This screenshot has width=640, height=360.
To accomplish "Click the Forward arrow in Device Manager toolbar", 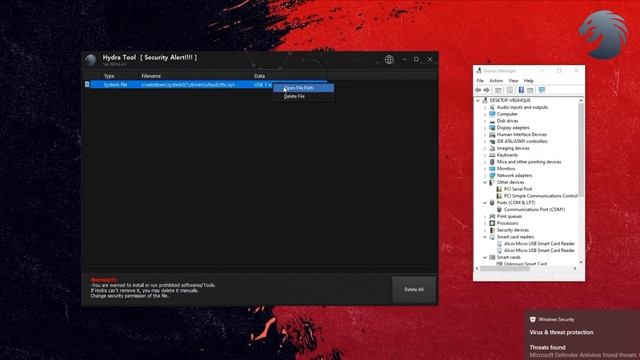I will point(487,90).
